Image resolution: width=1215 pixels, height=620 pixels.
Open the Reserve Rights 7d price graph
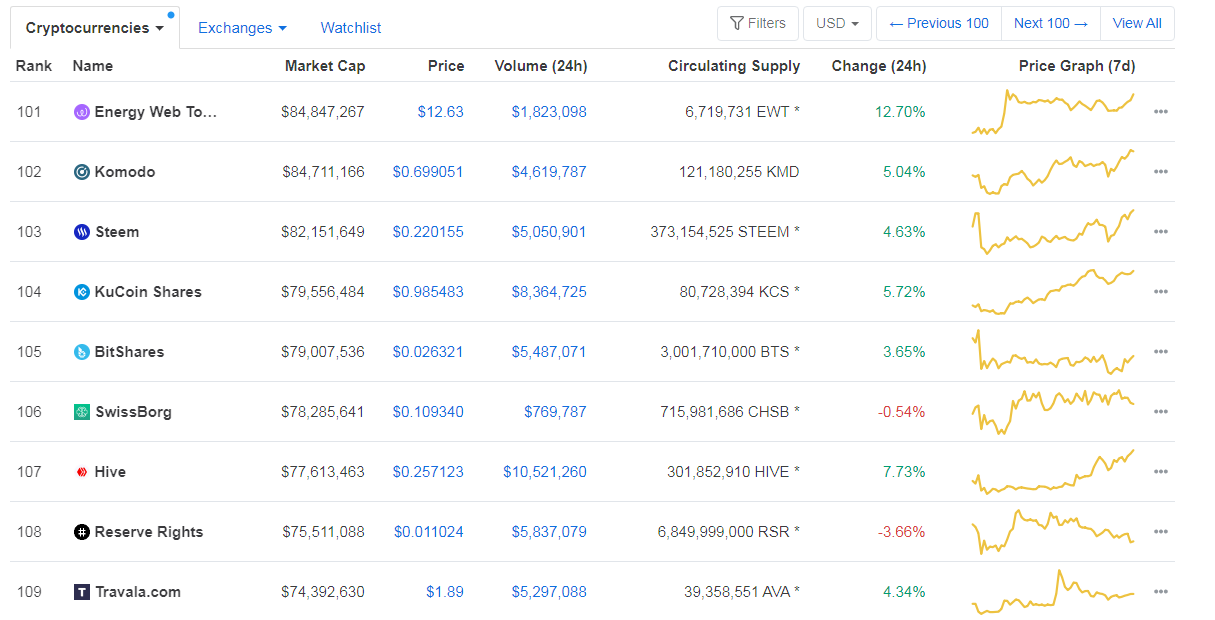point(1053,532)
